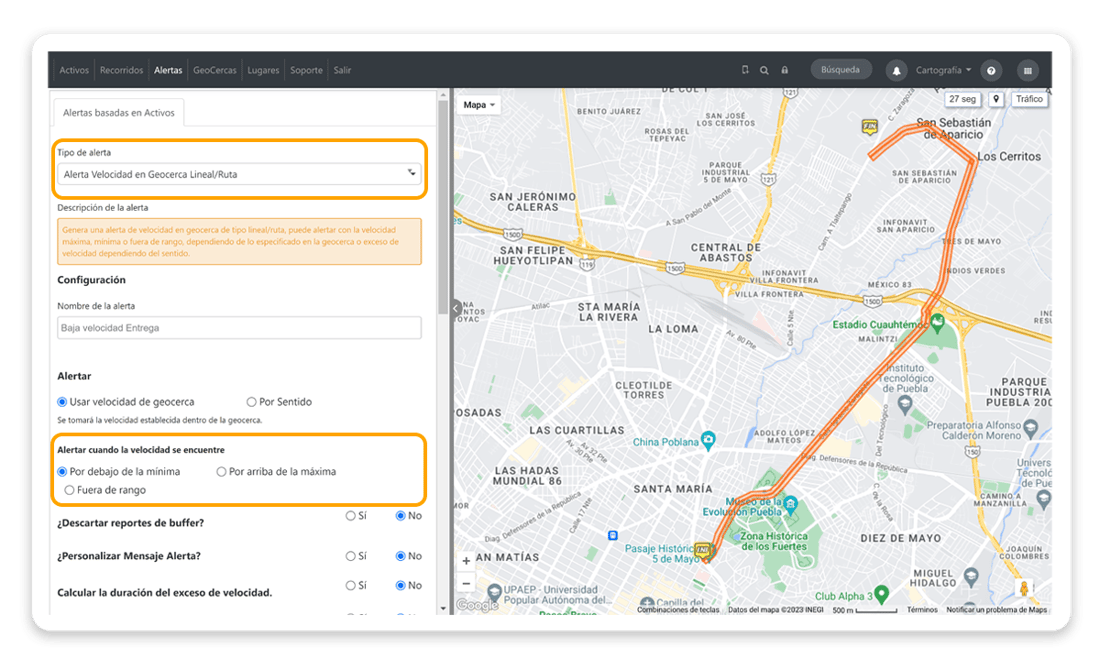Click Salir to log out
The width and height of the screenshot is (1100, 659).
[342, 70]
